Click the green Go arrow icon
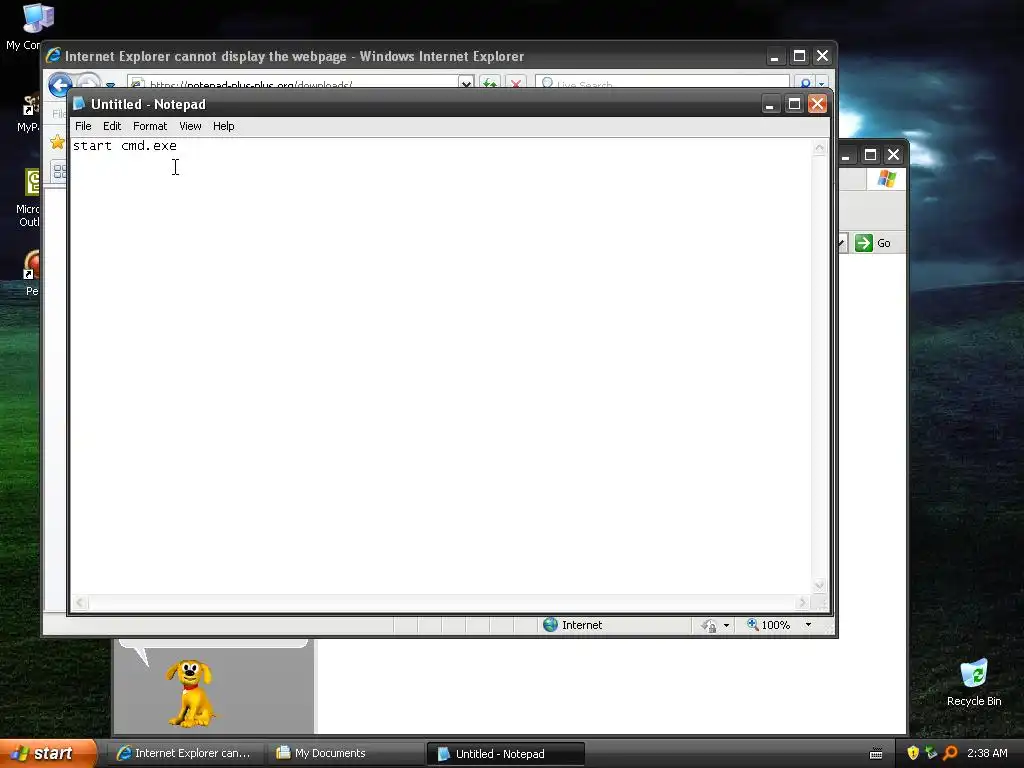The image size is (1024, 768). pos(864,243)
